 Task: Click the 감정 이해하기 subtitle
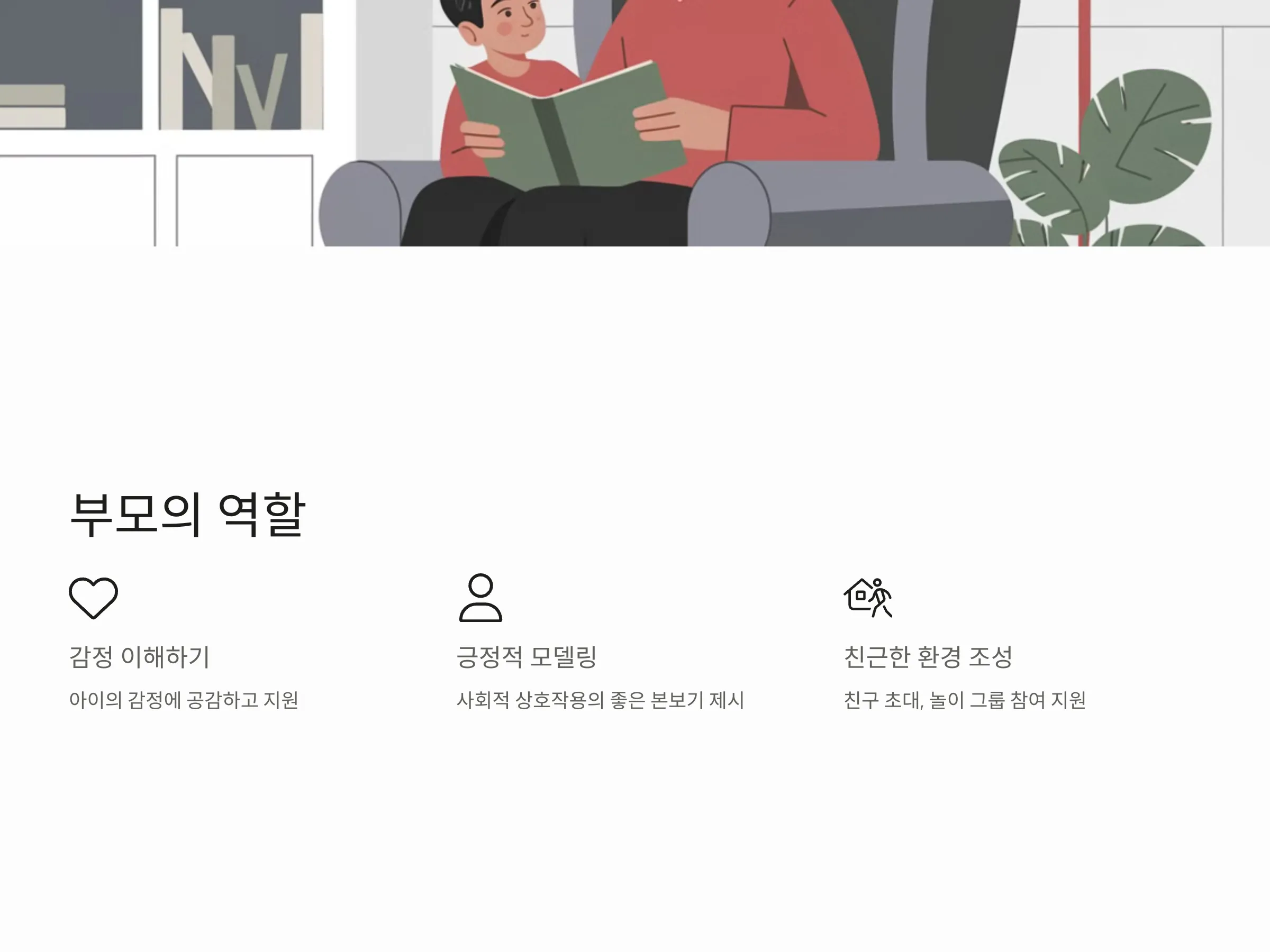tap(140, 656)
